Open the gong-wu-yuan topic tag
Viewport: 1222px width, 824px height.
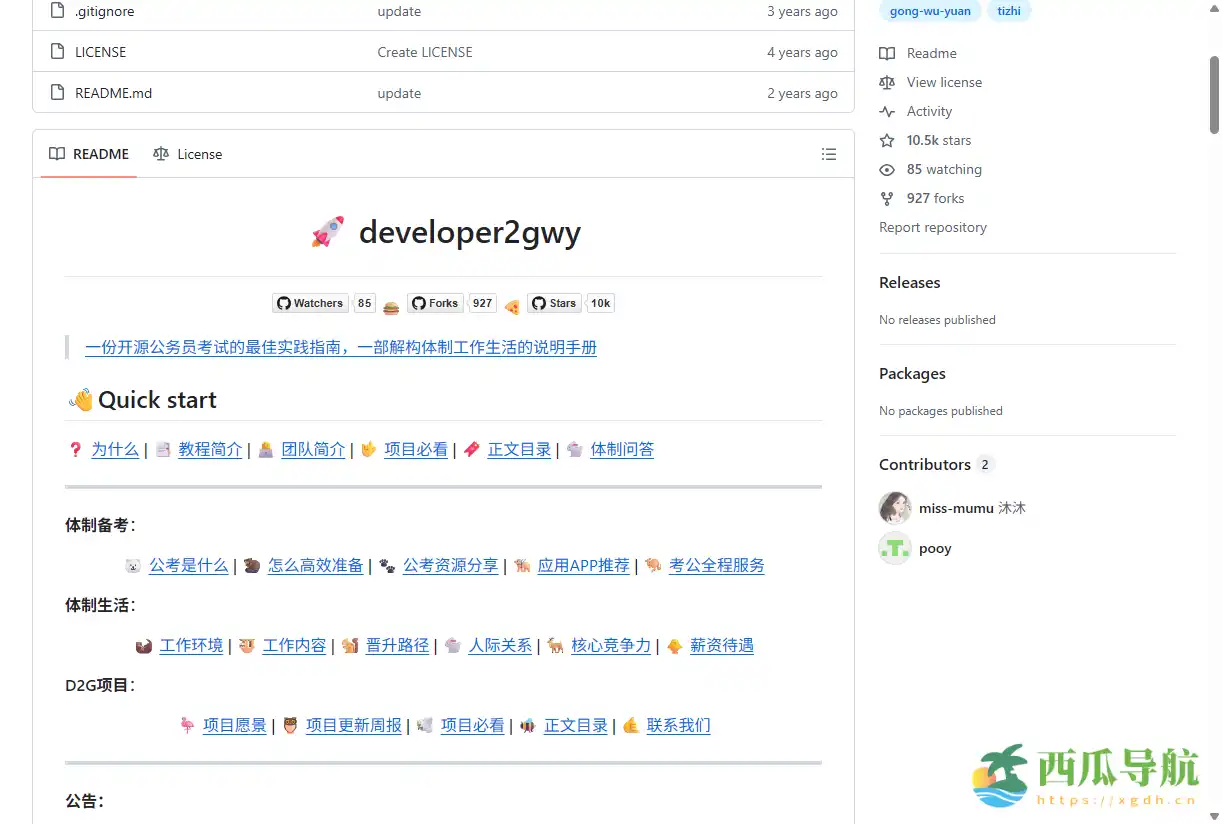[930, 11]
